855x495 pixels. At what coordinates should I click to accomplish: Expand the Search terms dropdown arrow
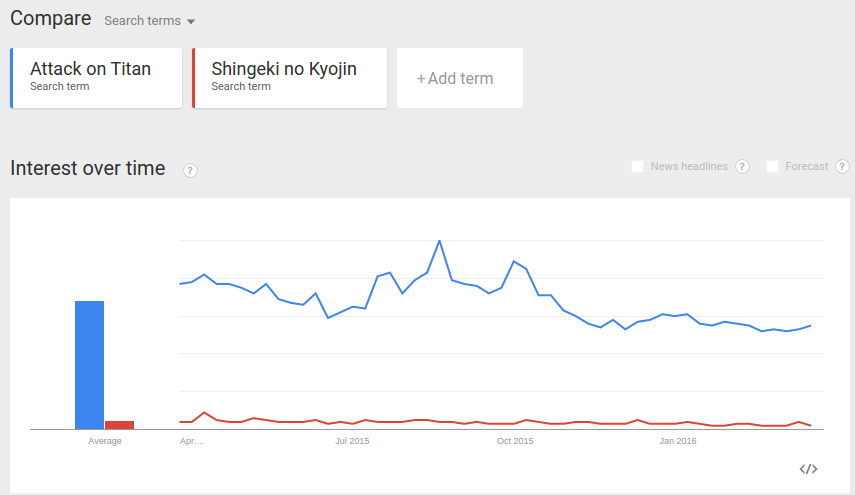click(191, 22)
